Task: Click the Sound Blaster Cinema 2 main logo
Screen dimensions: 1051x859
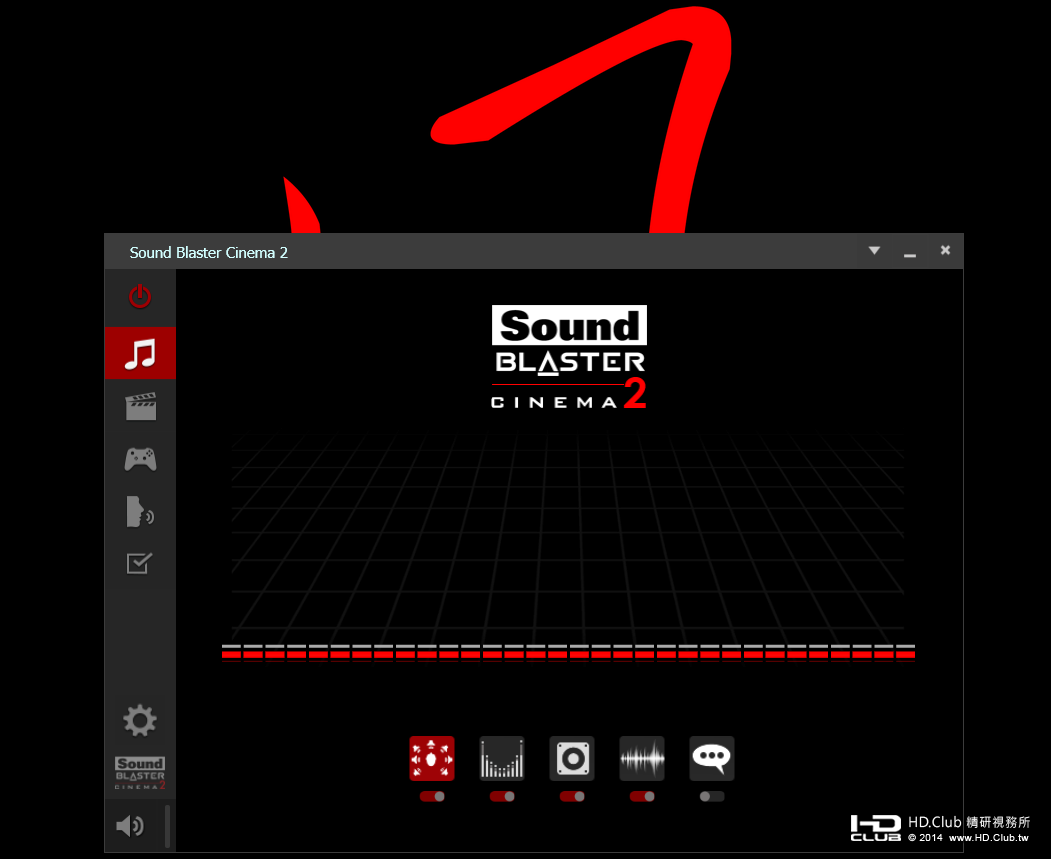Action: coord(569,357)
